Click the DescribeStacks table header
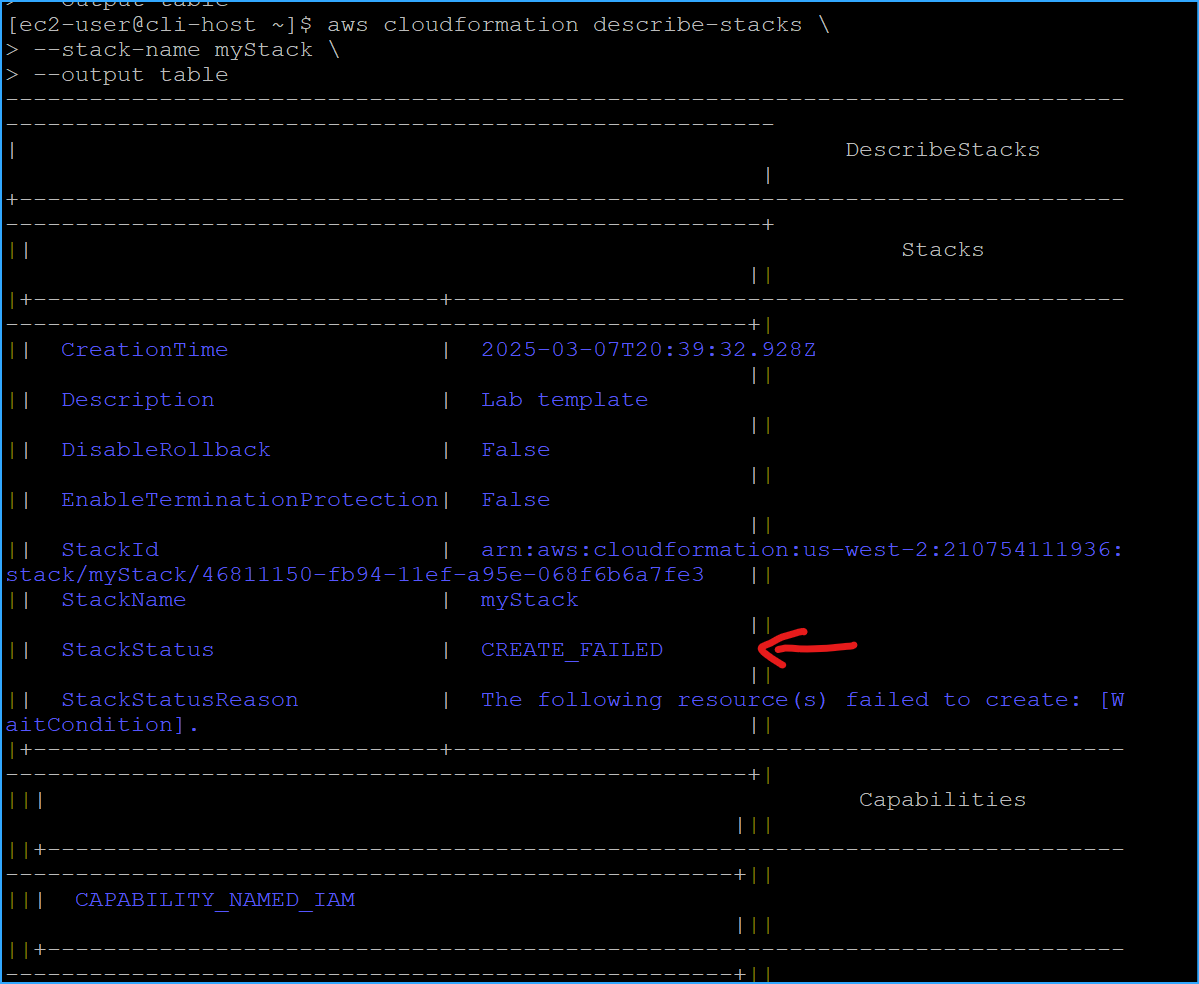 pos(941,149)
